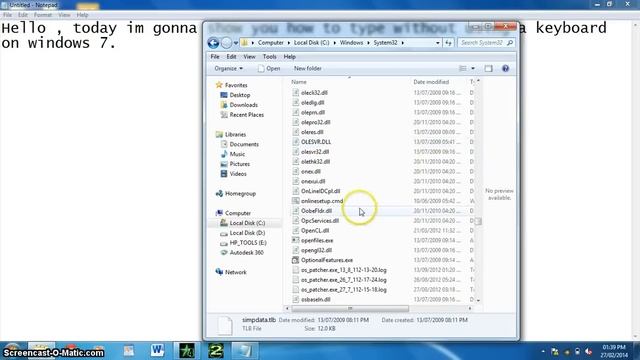Expand the arrow after System32 breadcrumb

coord(403,42)
